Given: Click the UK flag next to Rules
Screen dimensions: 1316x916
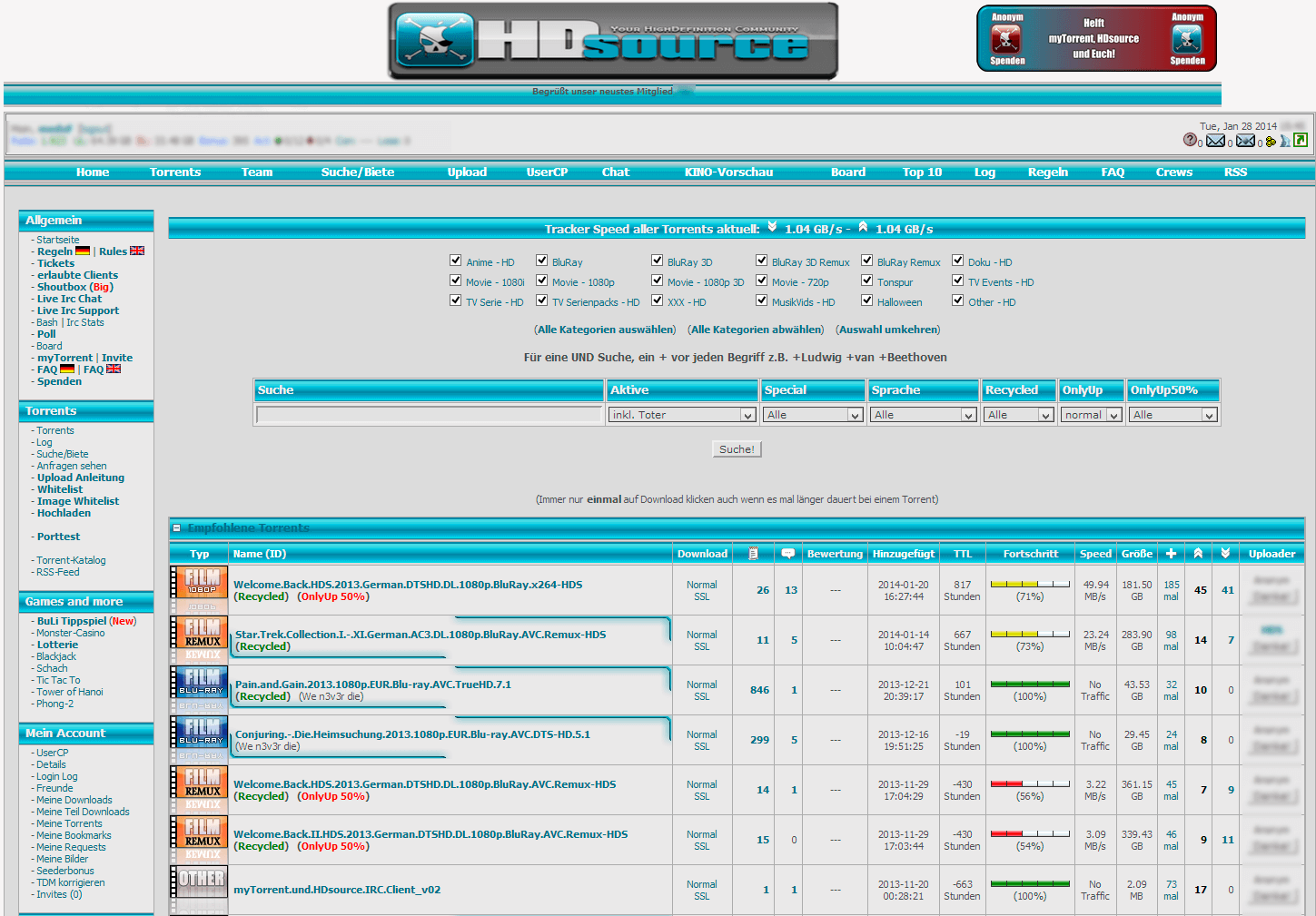Looking at the screenshot, I should coord(137,251).
